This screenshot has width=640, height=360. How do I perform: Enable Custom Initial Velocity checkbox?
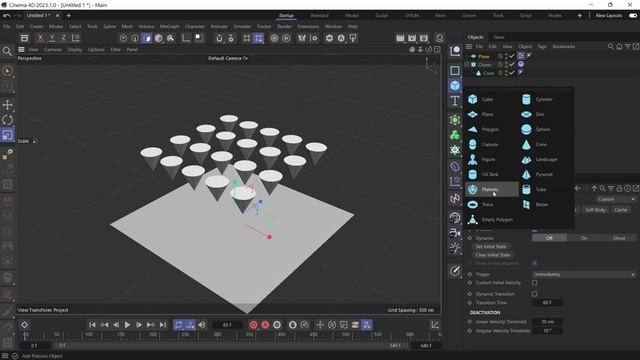pos(535,282)
